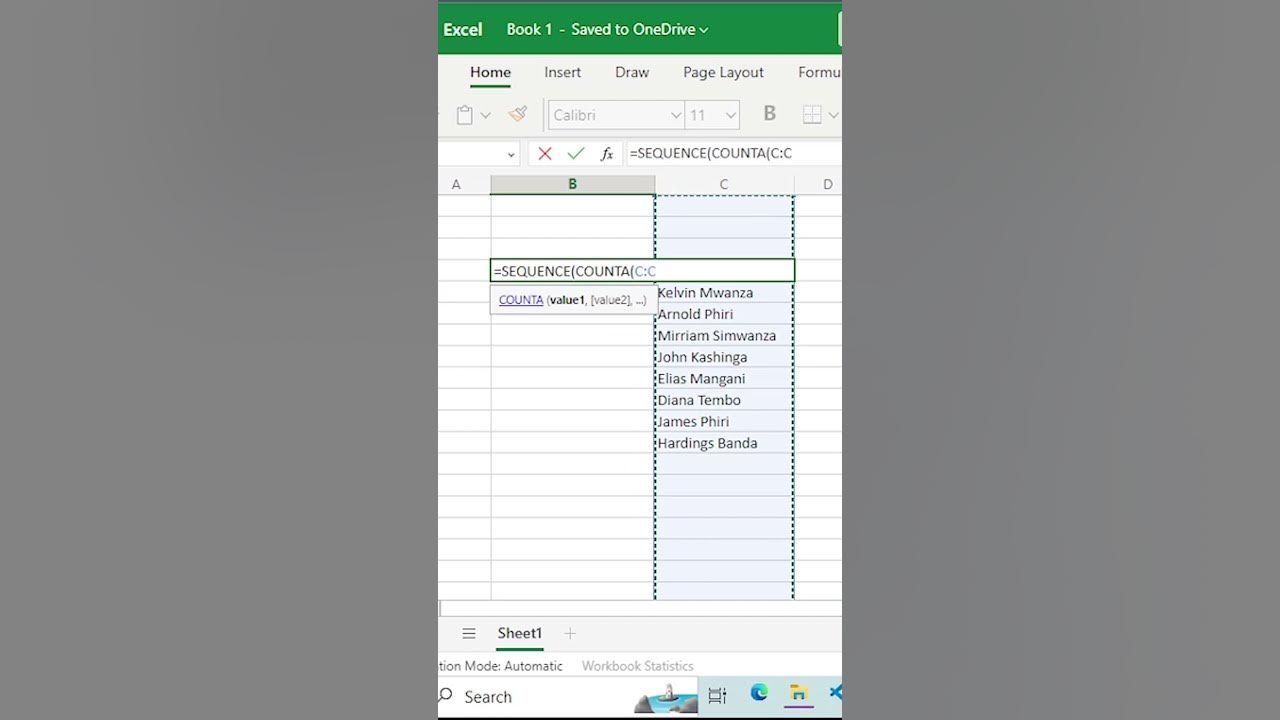Click the Excel app name
1280x720 pixels.
tap(462, 29)
